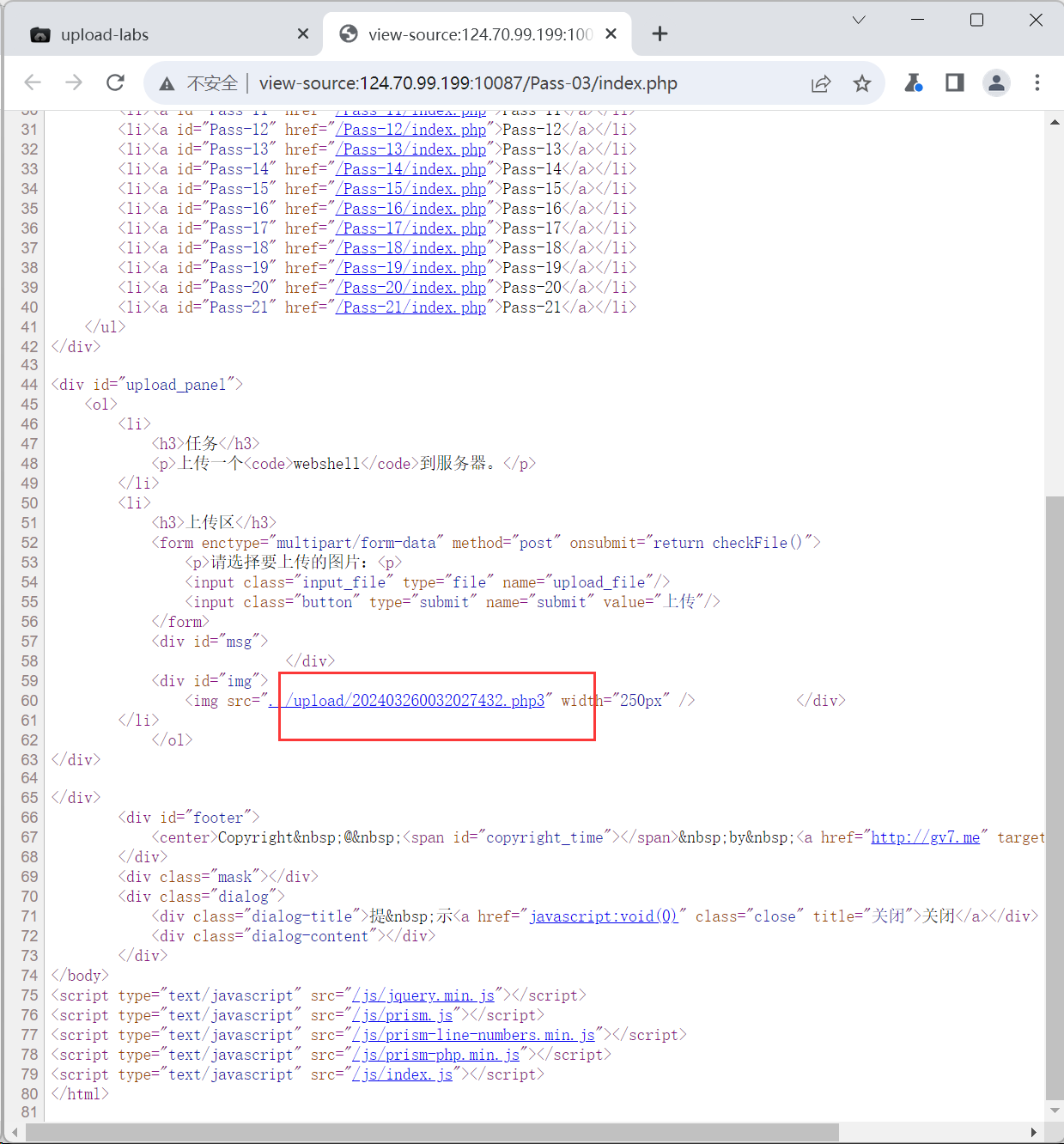This screenshot has height=1144, width=1064.
Task: Open Chrome three-dot menu
Action: pyautogui.click(x=1037, y=82)
